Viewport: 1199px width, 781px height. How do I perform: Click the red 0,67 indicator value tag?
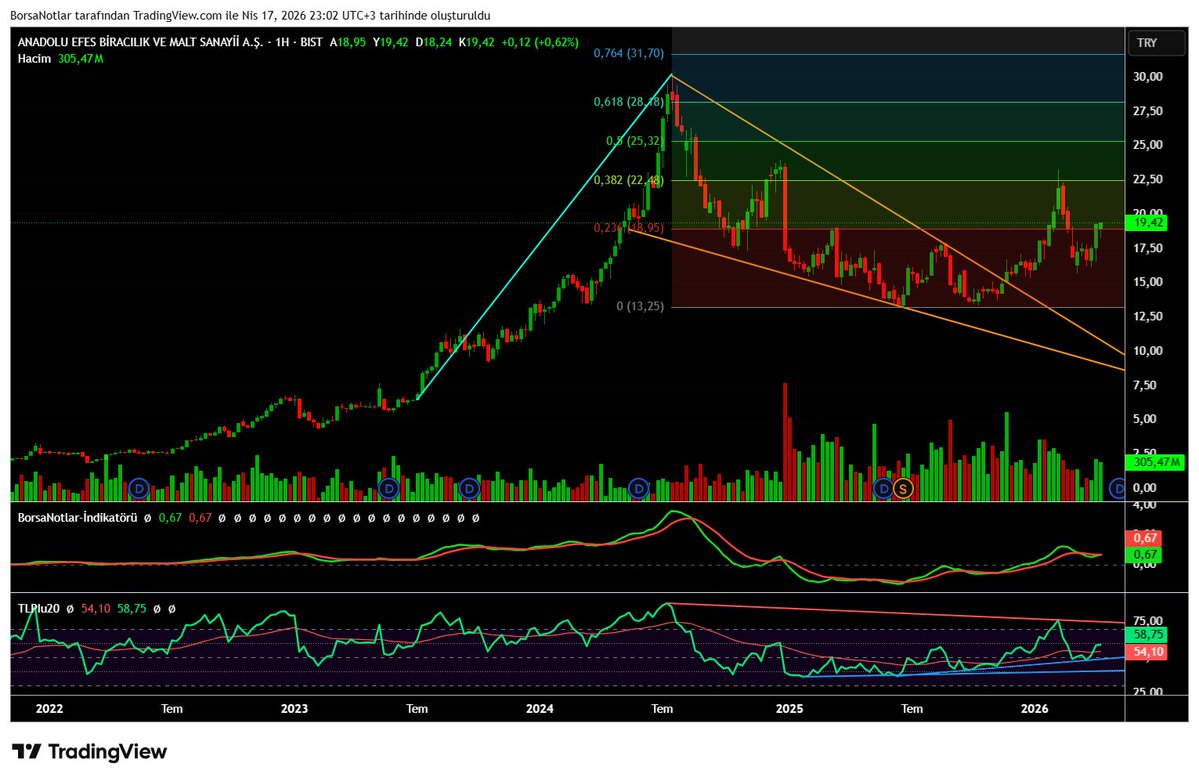point(1145,538)
